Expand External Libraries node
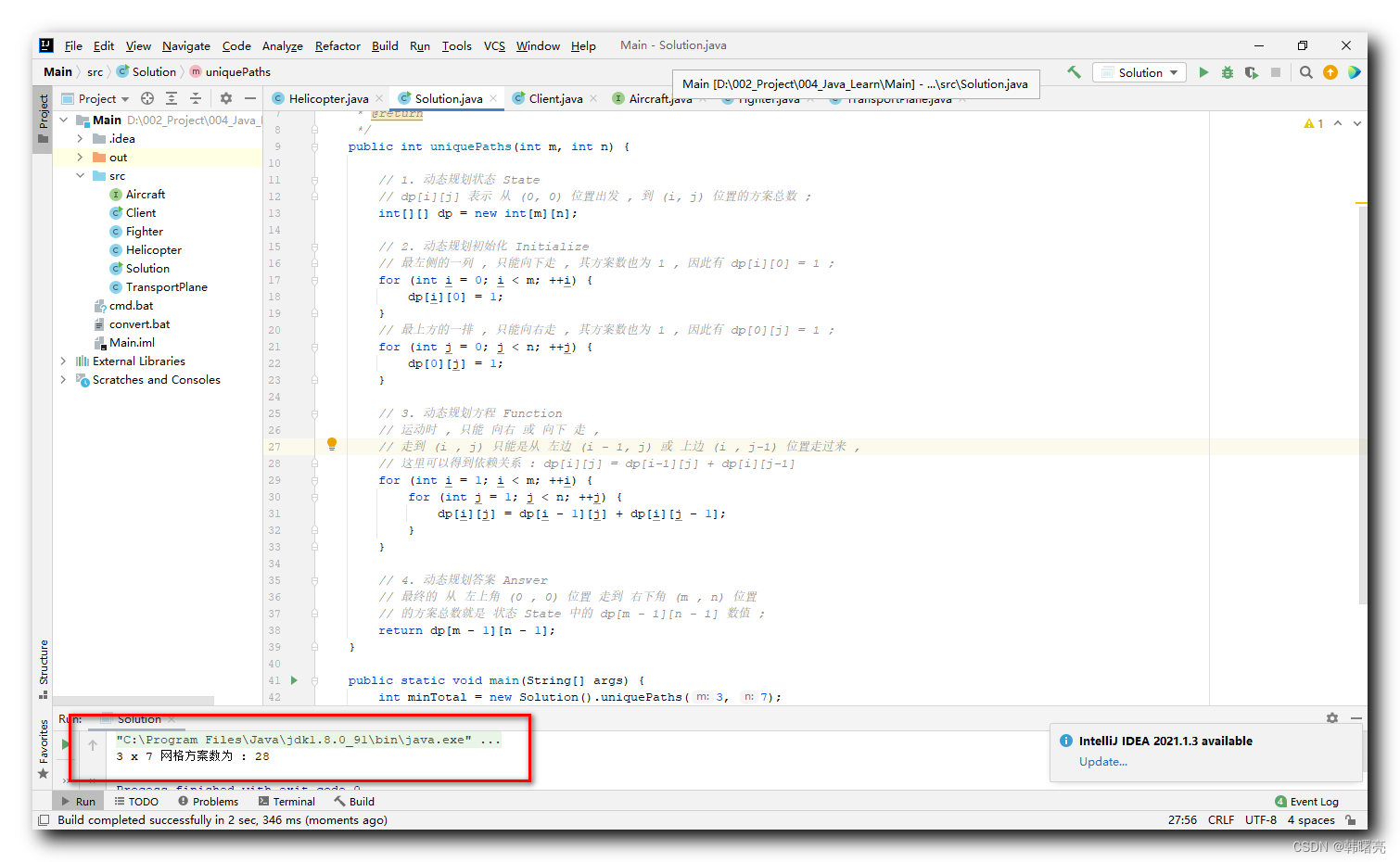 click(x=63, y=361)
